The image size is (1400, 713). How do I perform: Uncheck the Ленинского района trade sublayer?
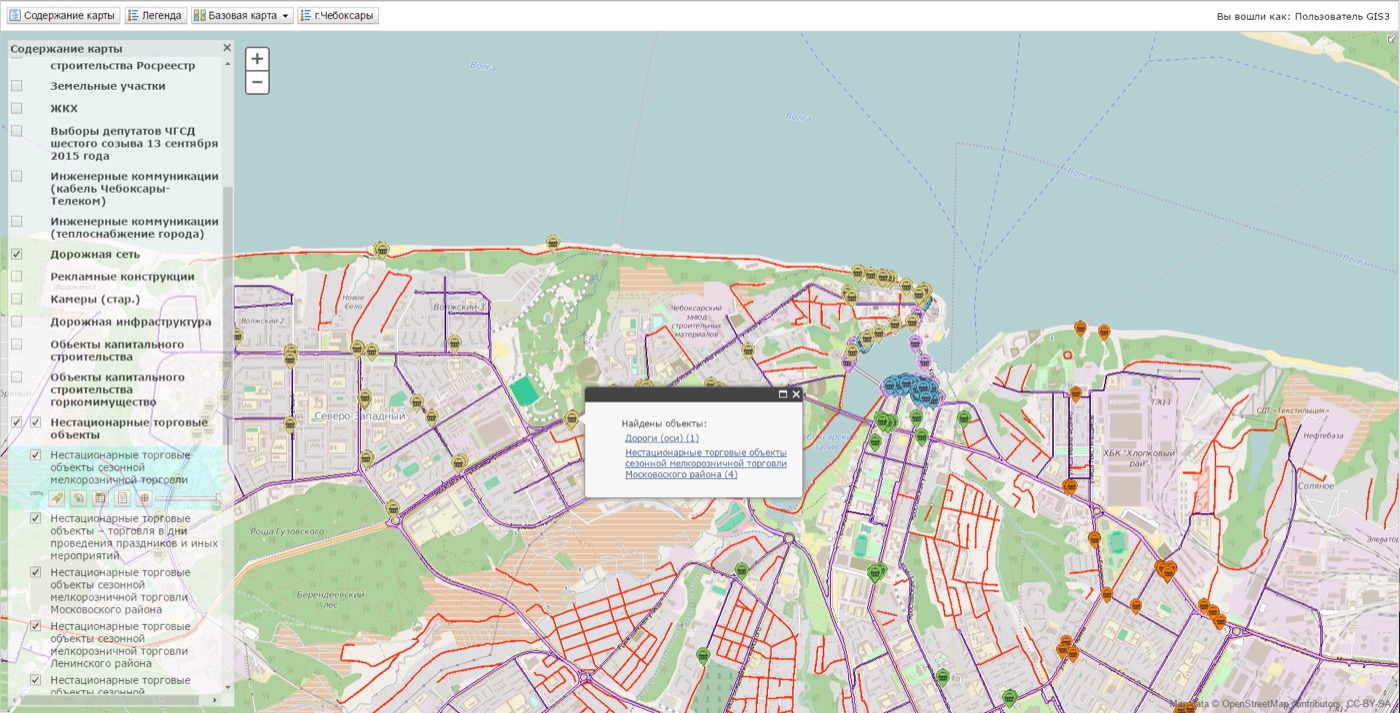35,626
